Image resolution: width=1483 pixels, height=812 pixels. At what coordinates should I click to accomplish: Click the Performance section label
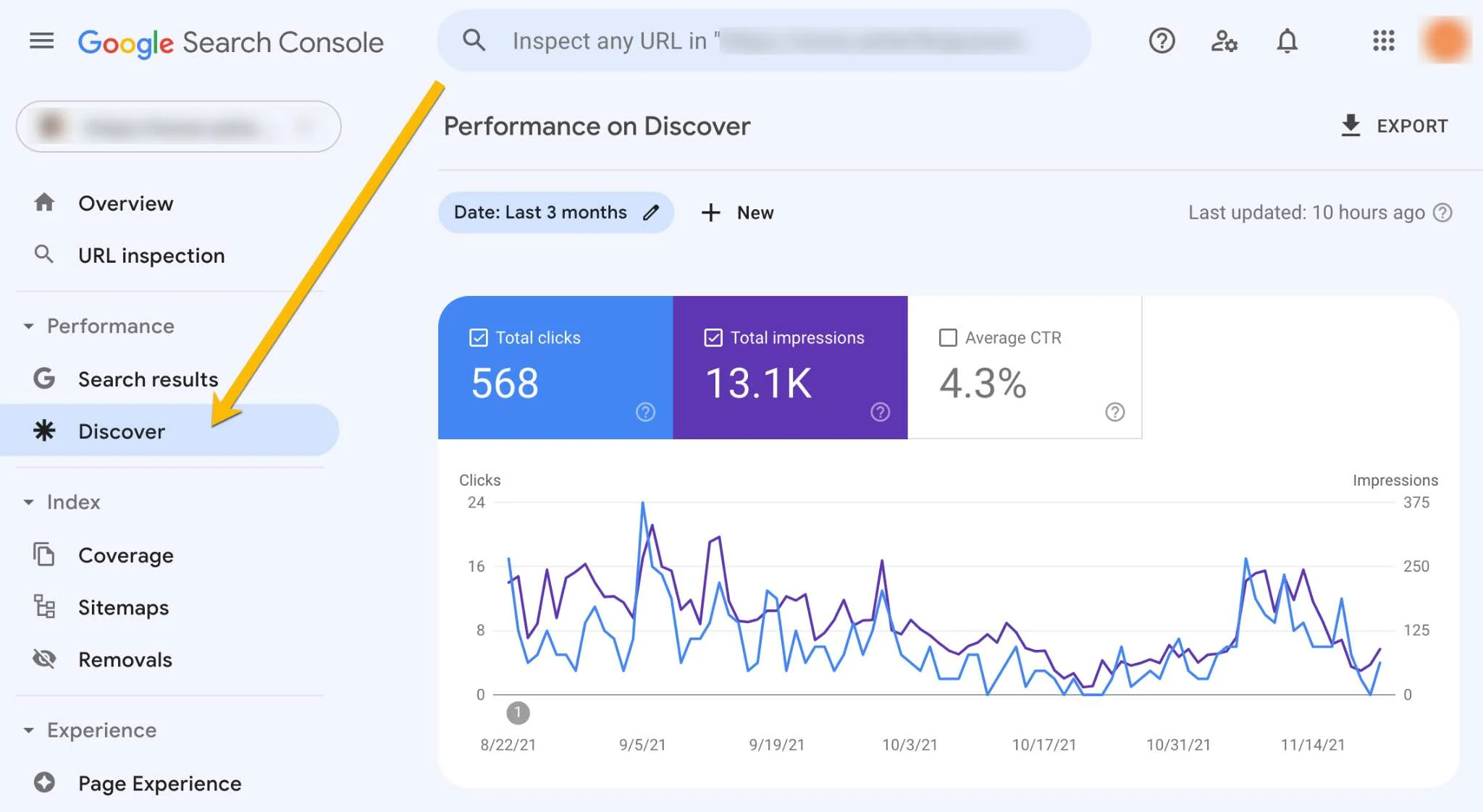pyautogui.click(x=110, y=326)
